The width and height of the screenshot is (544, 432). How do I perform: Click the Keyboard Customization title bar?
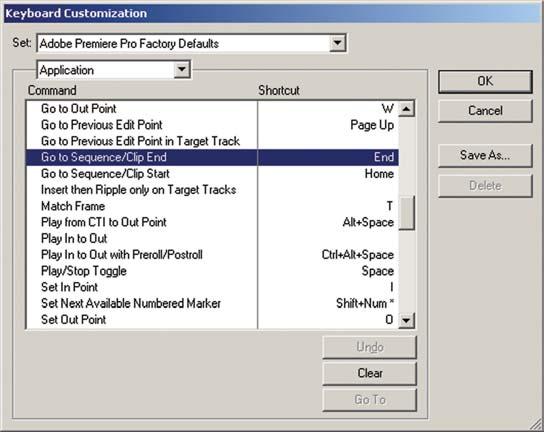coord(272,14)
